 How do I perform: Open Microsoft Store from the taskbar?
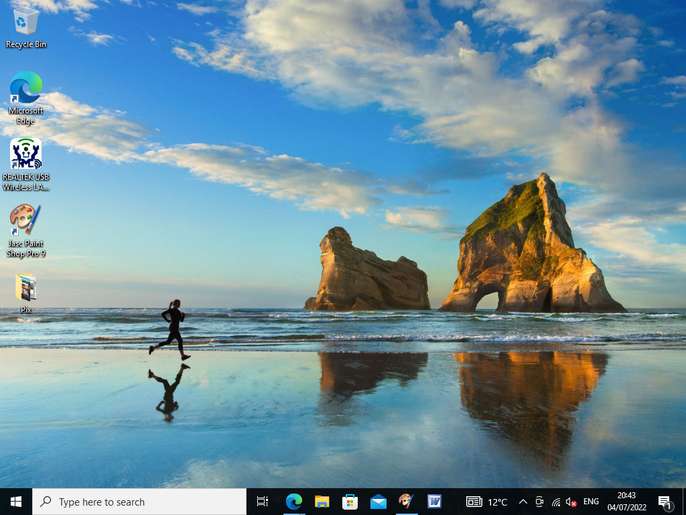(350, 501)
